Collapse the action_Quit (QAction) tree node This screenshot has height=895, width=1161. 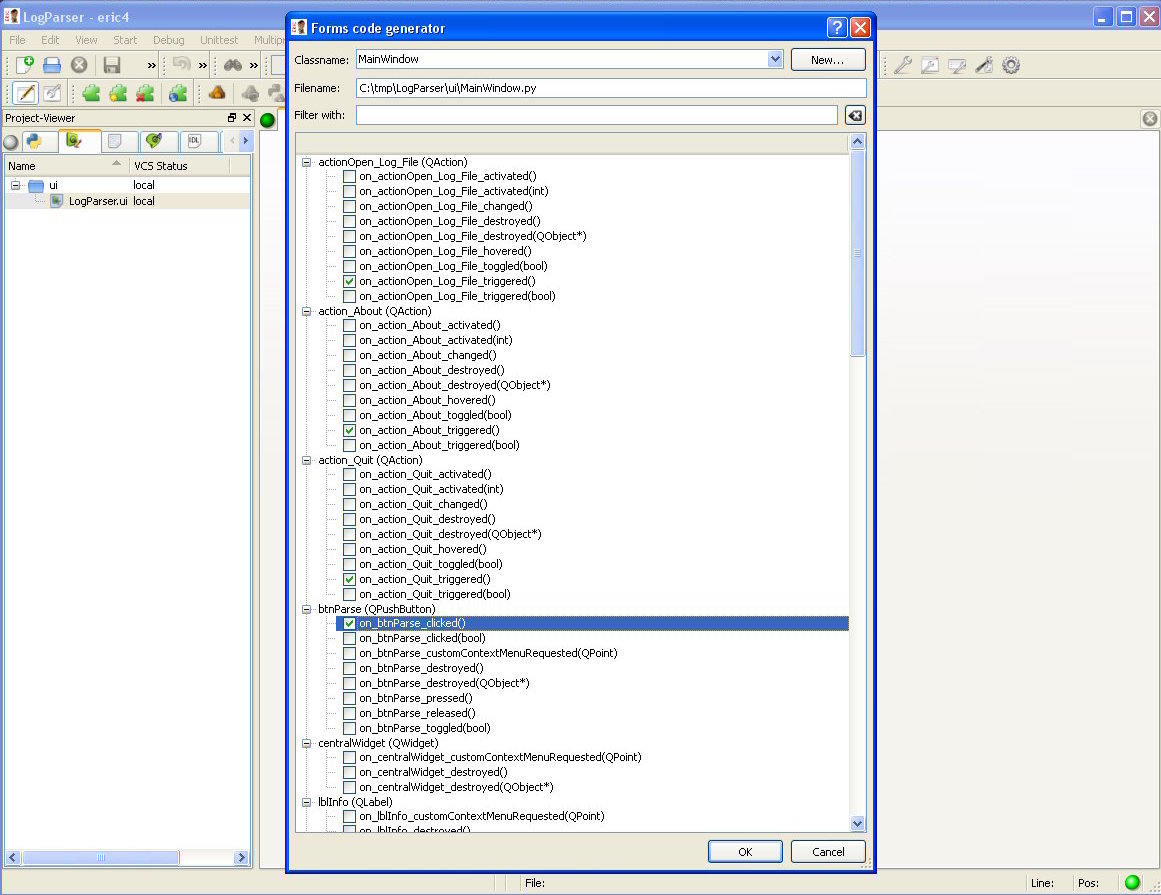point(307,460)
